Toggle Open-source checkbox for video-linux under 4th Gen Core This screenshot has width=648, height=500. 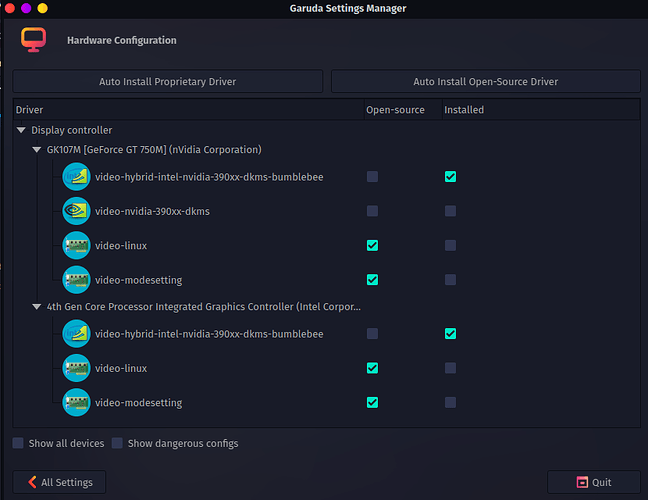[372, 368]
